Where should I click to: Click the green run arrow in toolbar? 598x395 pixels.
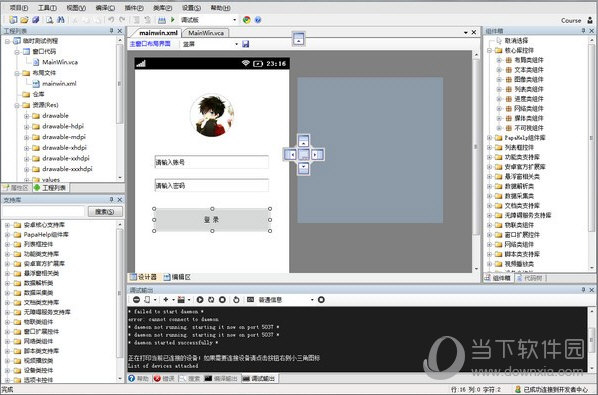pyautogui.click(x=173, y=20)
